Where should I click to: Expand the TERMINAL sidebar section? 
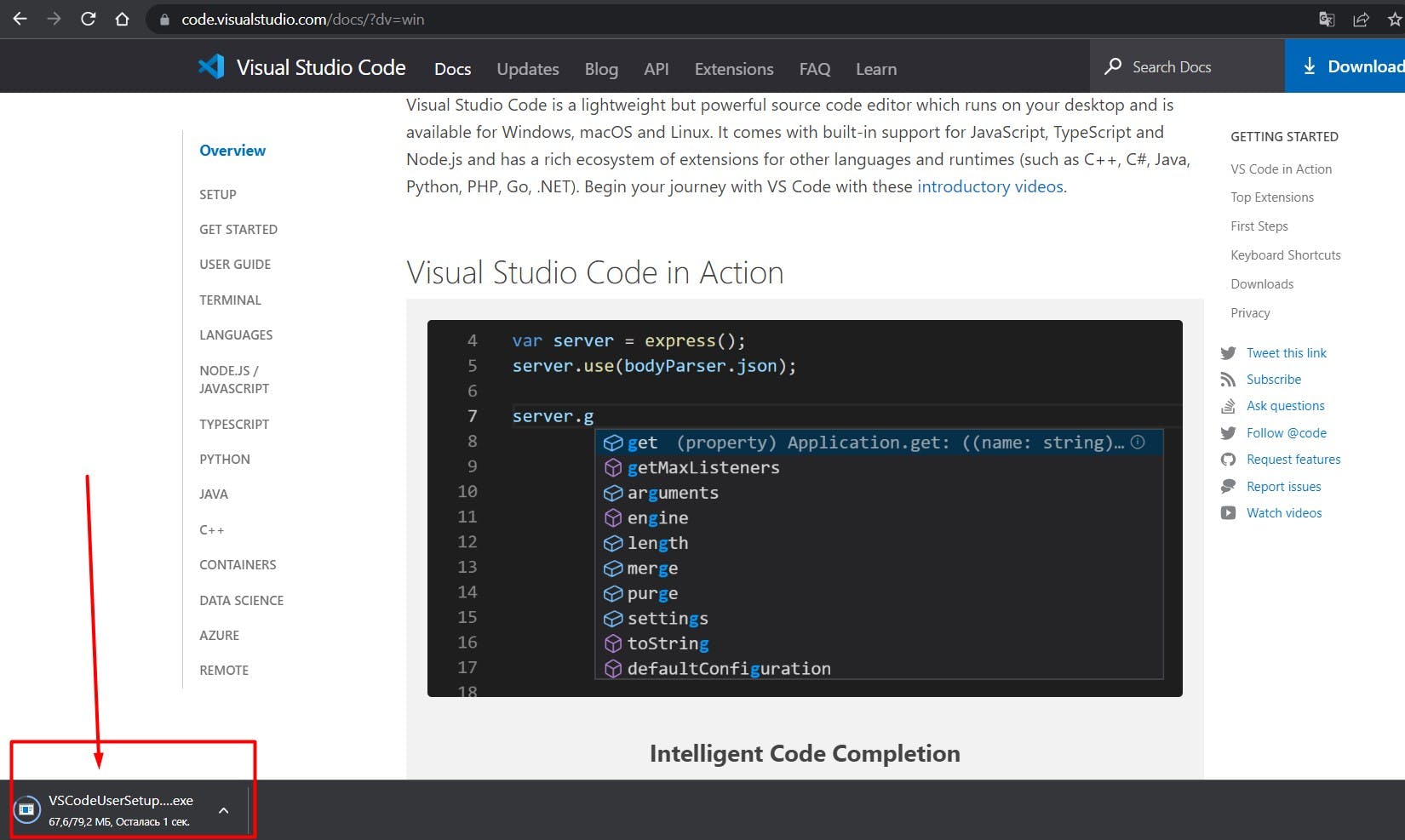coord(230,300)
